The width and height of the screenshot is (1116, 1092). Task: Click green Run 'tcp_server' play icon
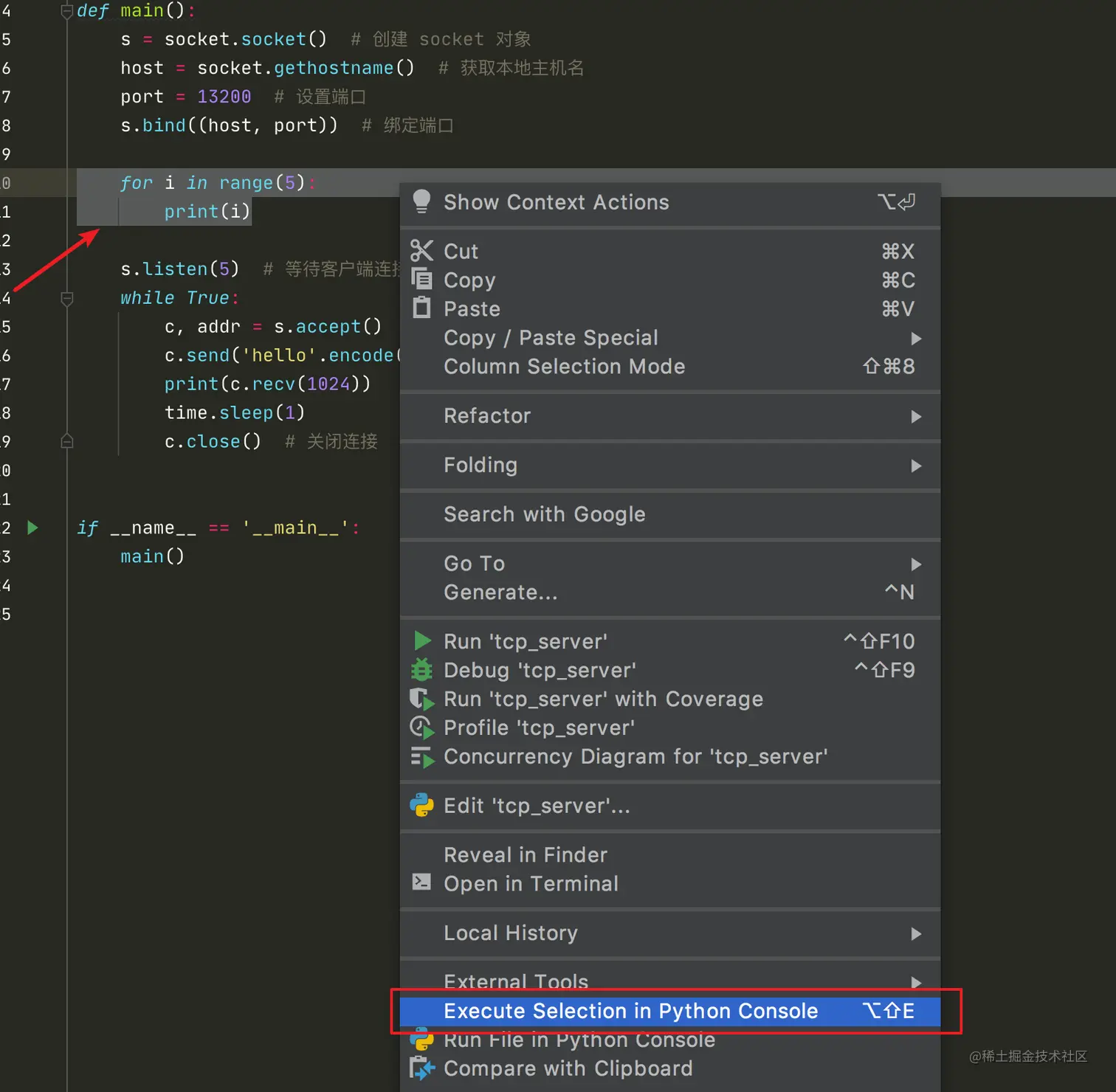[x=422, y=640]
